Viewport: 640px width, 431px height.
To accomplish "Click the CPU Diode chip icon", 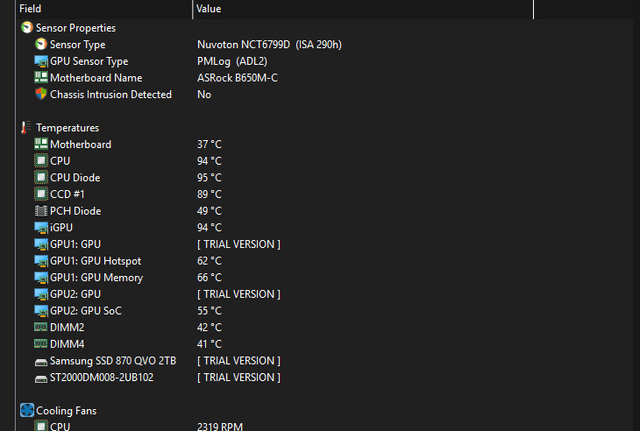I will point(41,178).
